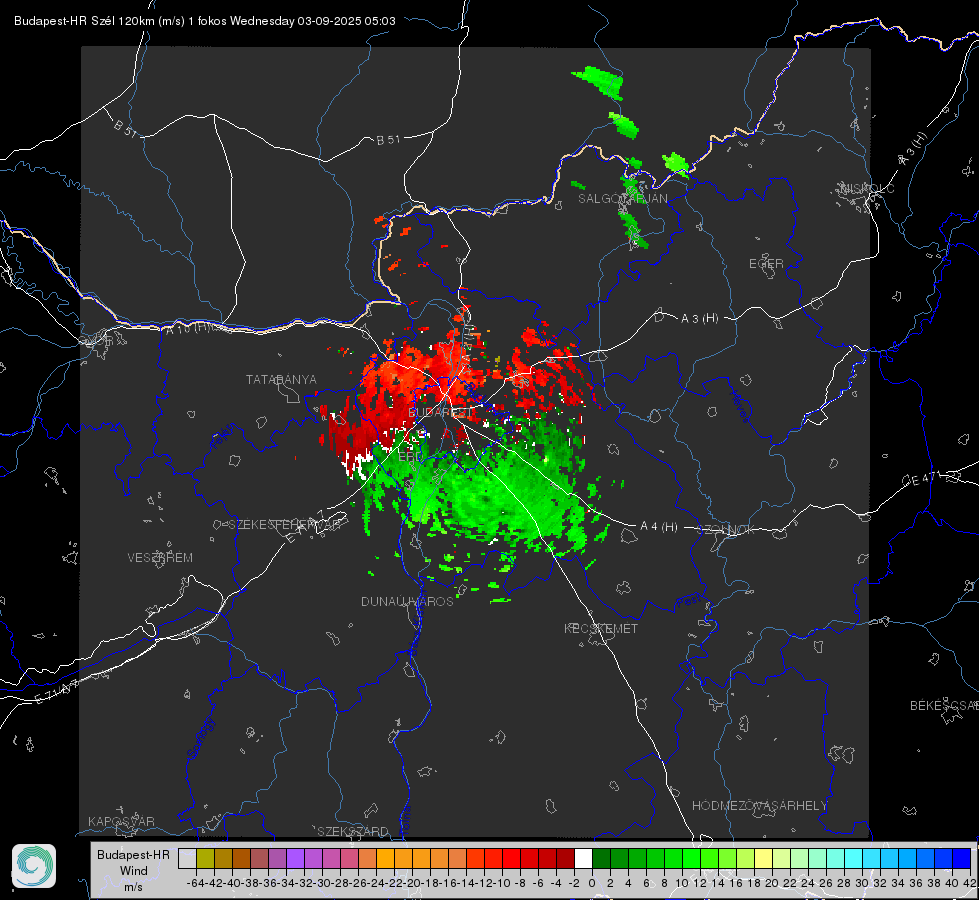Click the KECSKEMÉT city label
Image resolution: width=979 pixels, height=900 pixels.
click(x=601, y=629)
